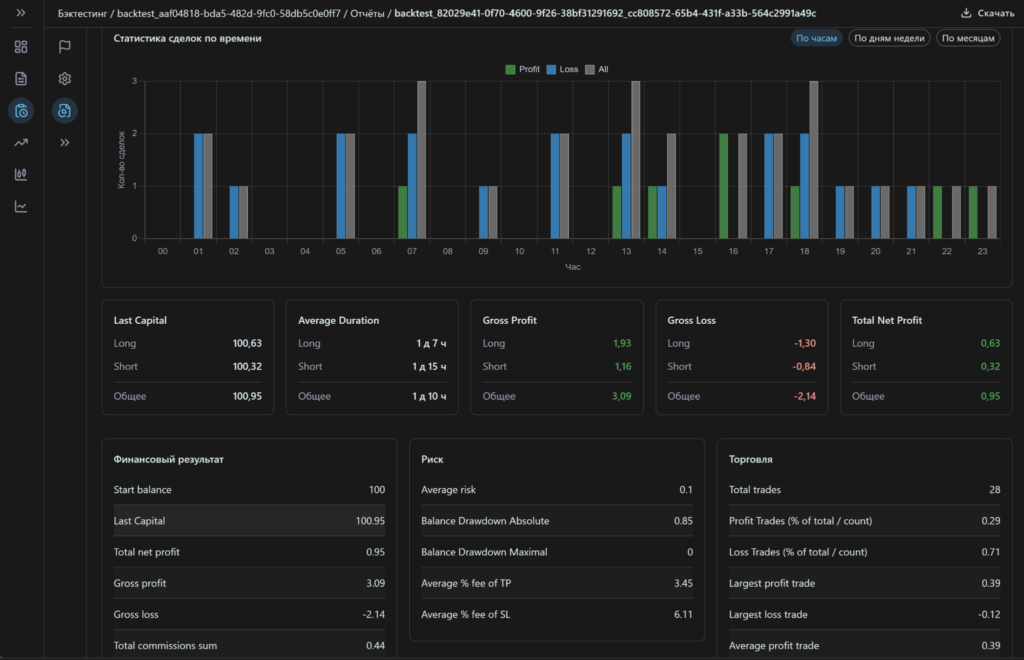Toggle the Profit series in chart legend
The width and height of the screenshot is (1024, 660).
tap(522, 69)
